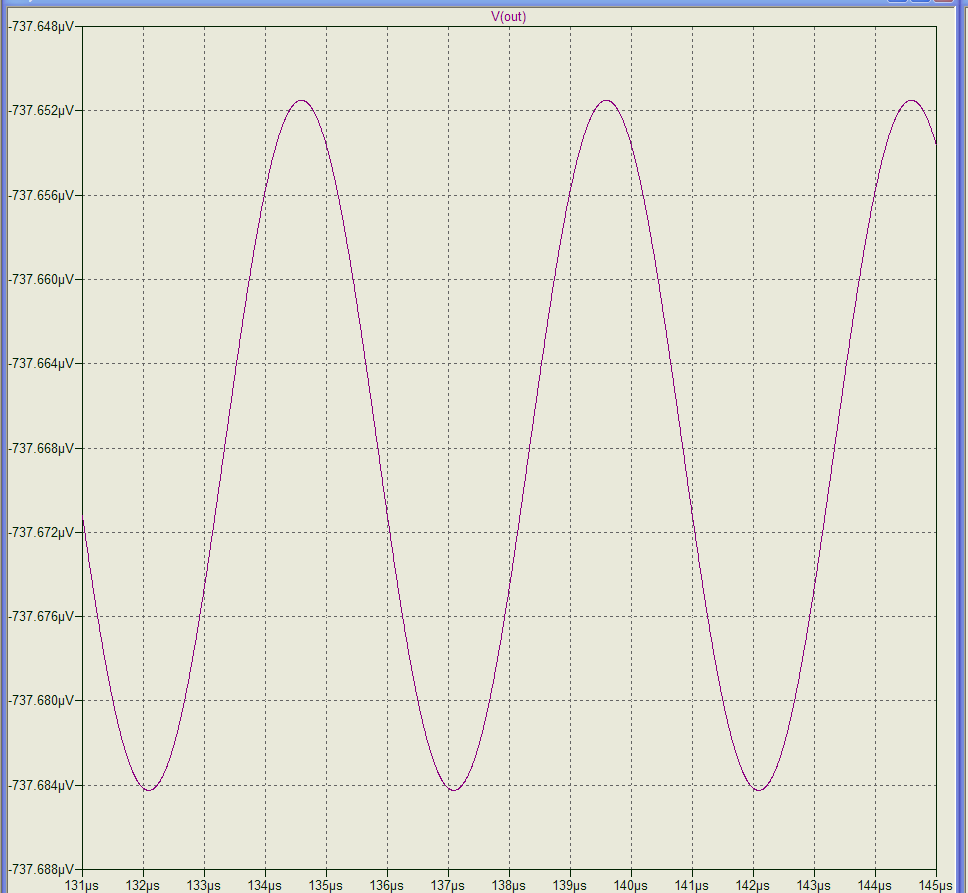Select the 134µs horizontal axis value
The image size is (968, 893).
265,886
